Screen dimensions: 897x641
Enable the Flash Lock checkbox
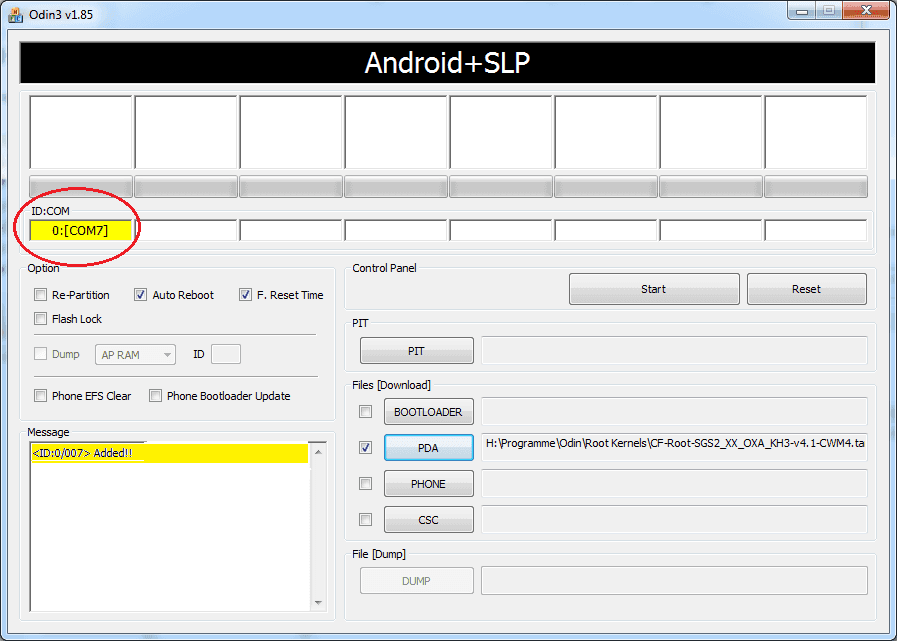[40, 319]
